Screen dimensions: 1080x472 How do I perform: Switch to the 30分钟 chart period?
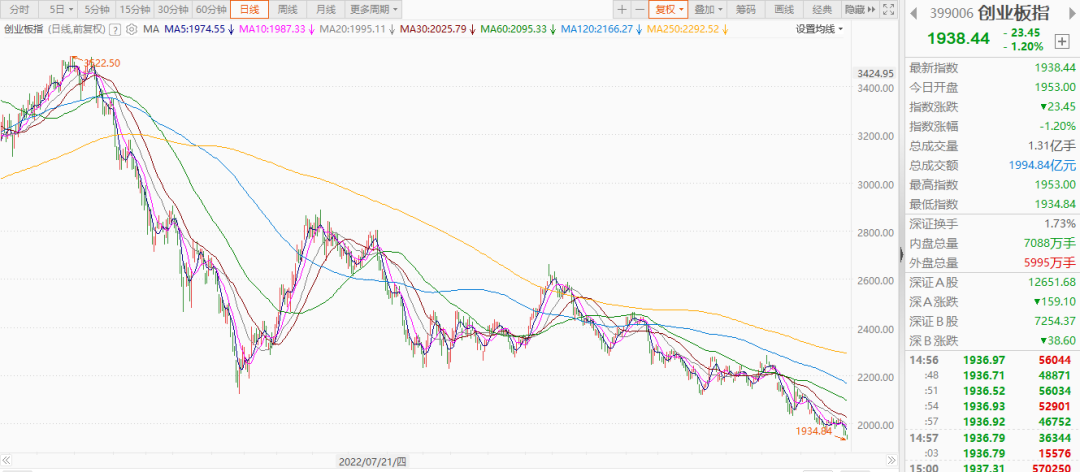(172, 10)
